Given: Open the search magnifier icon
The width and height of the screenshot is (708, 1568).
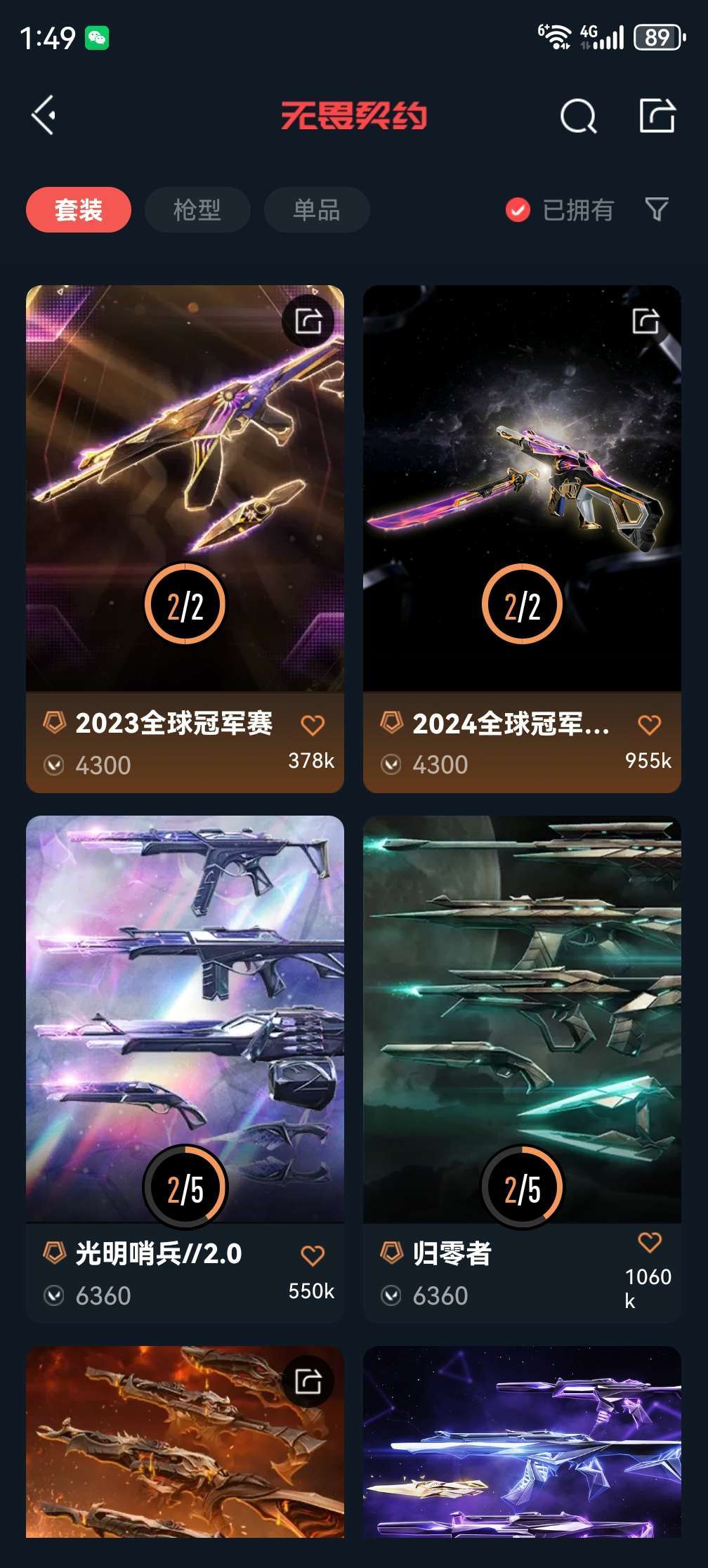Looking at the screenshot, I should (578, 116).
